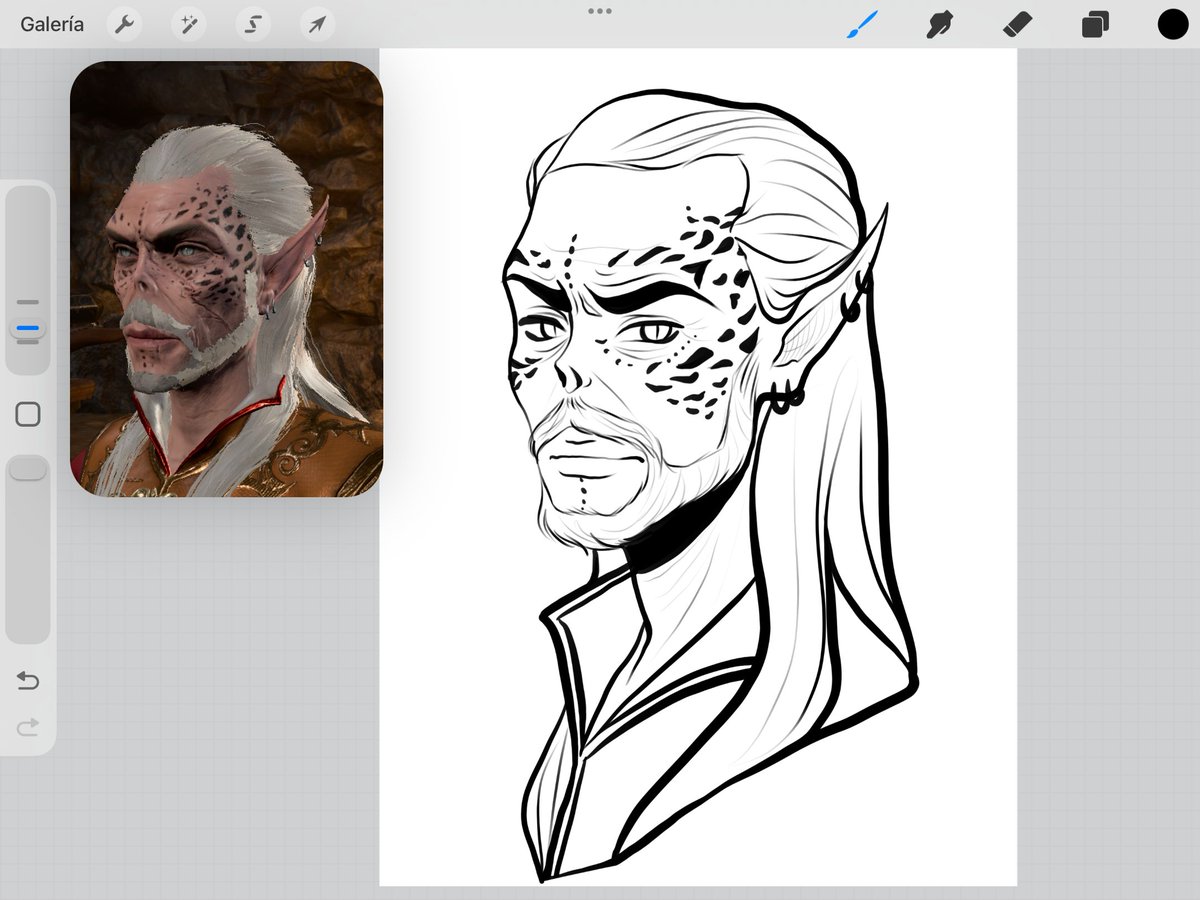Adjust the brush size slider

click(x=28, y=280)
